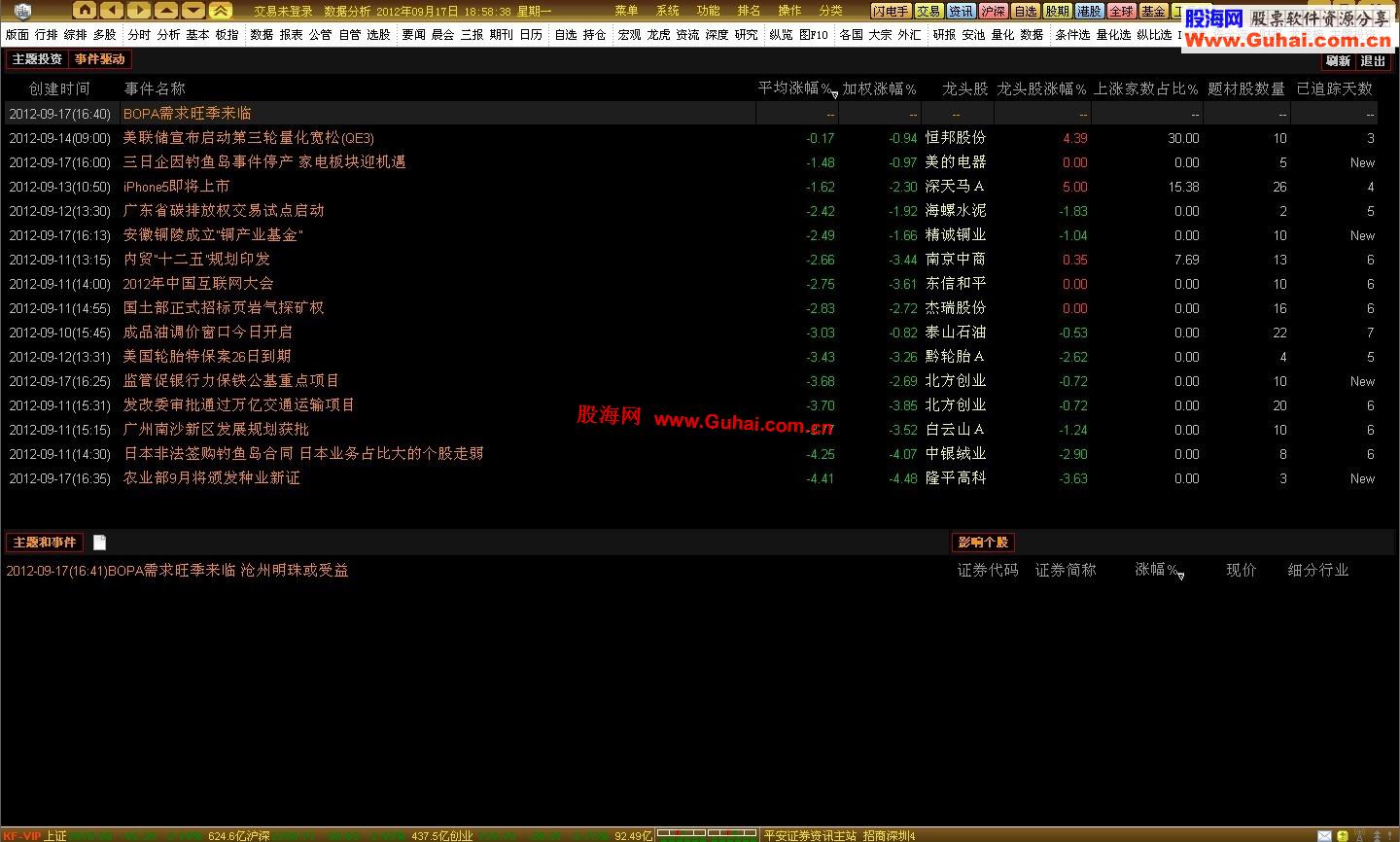
Task: Select the 日历 toolbar item
Action: click(x=531, y=35)
